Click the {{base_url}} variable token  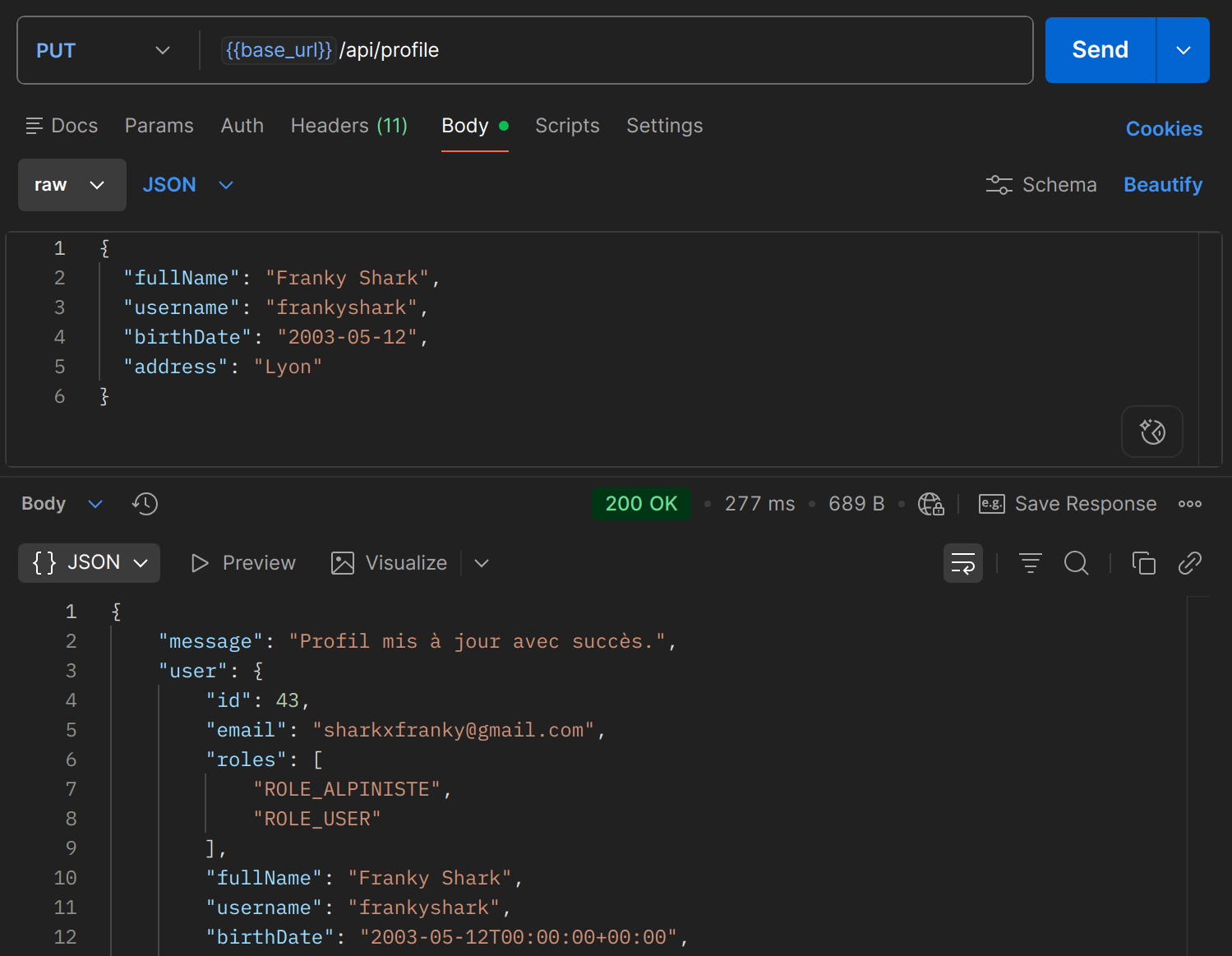coord(279,50)
